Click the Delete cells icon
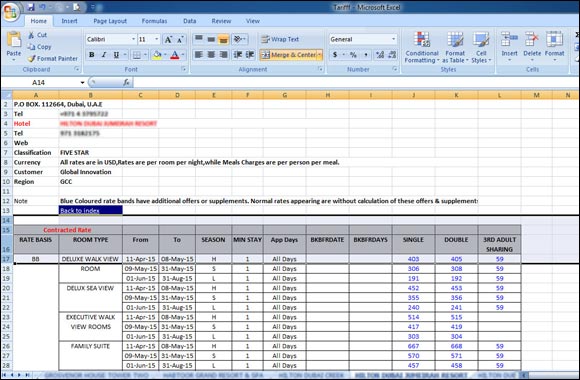Viewport: 580px width, 380px height. click(532, 39)
